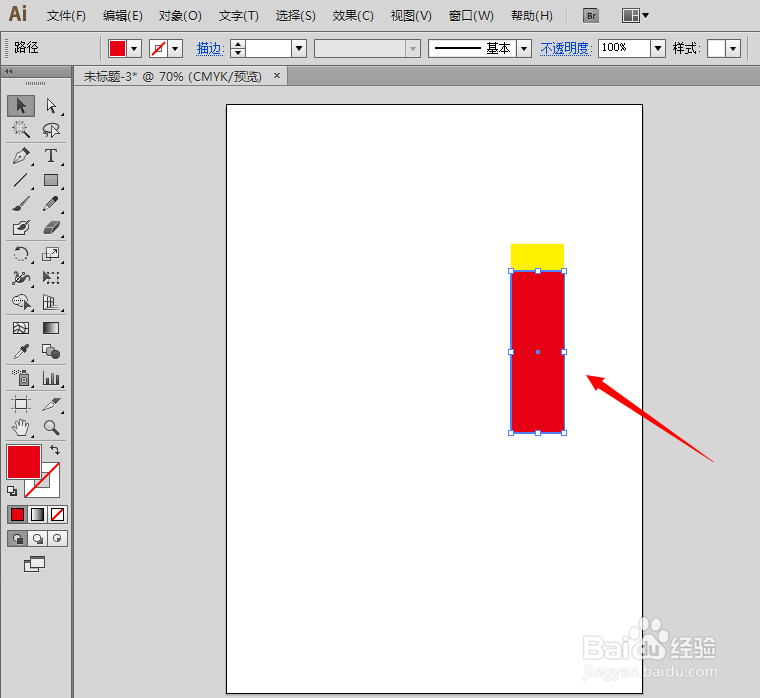Select the Free Transform tool
760x698 pixels.
[51, 278]
